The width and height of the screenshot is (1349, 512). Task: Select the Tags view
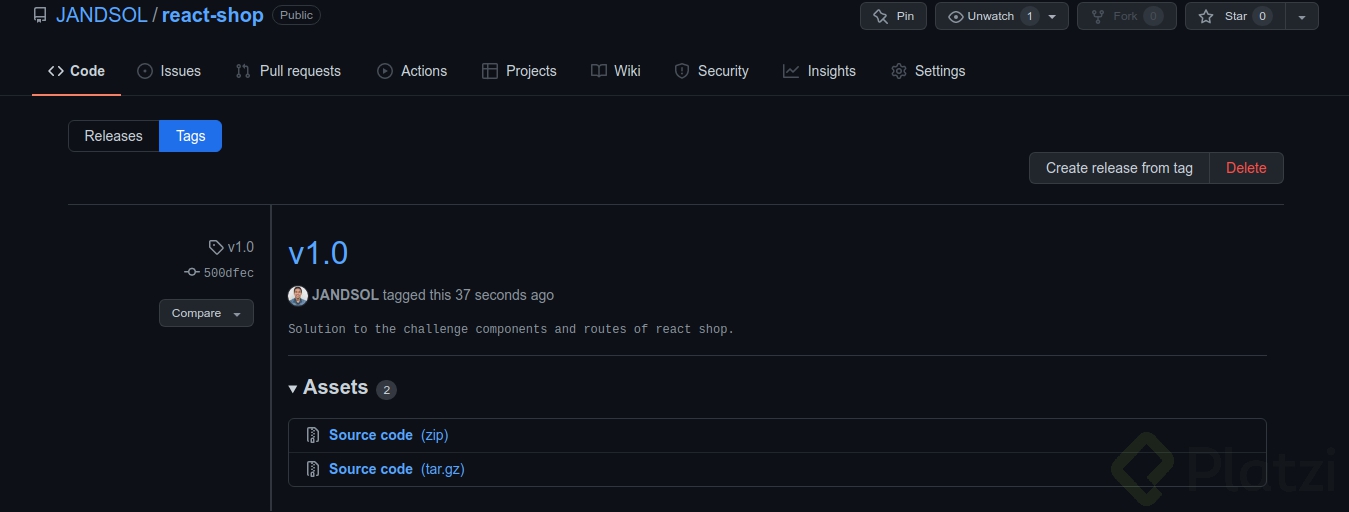point(190,136)
